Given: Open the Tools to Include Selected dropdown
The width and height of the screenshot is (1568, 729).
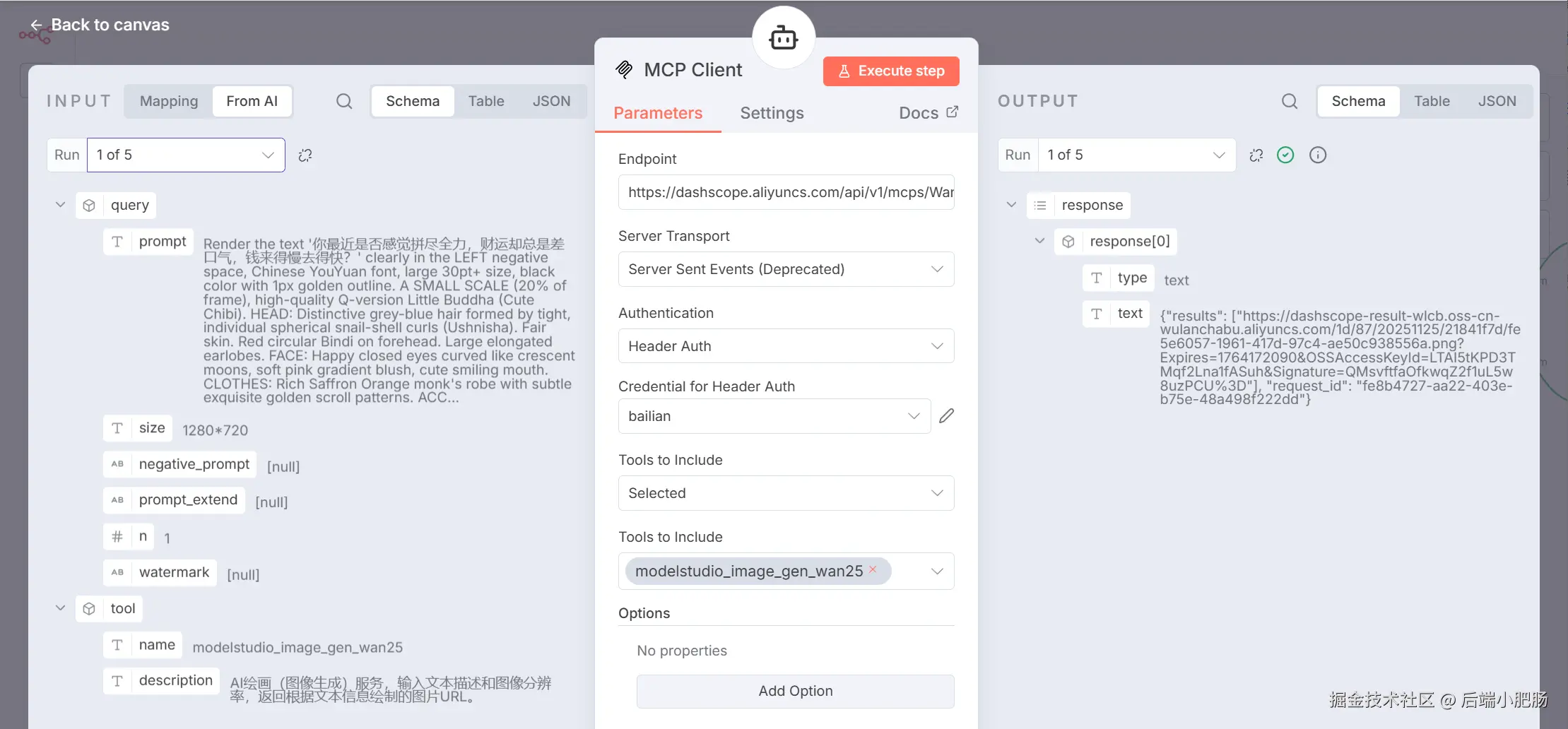Looking at the screenshot, I should click(786, 493).
